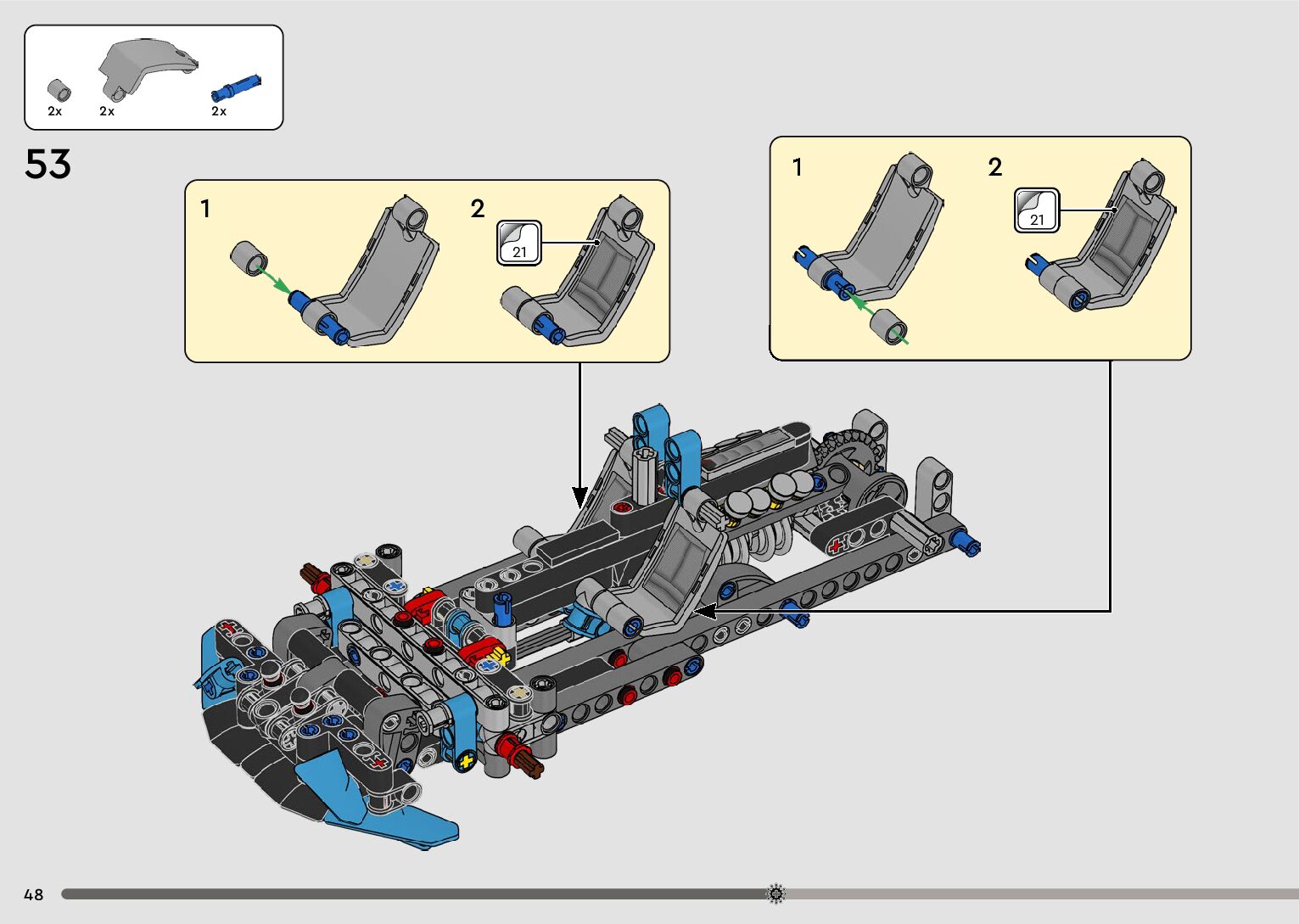
Task: Click the black arrowhead pointing left at seat
Action: pyautogui.click(x=703, y=610)
